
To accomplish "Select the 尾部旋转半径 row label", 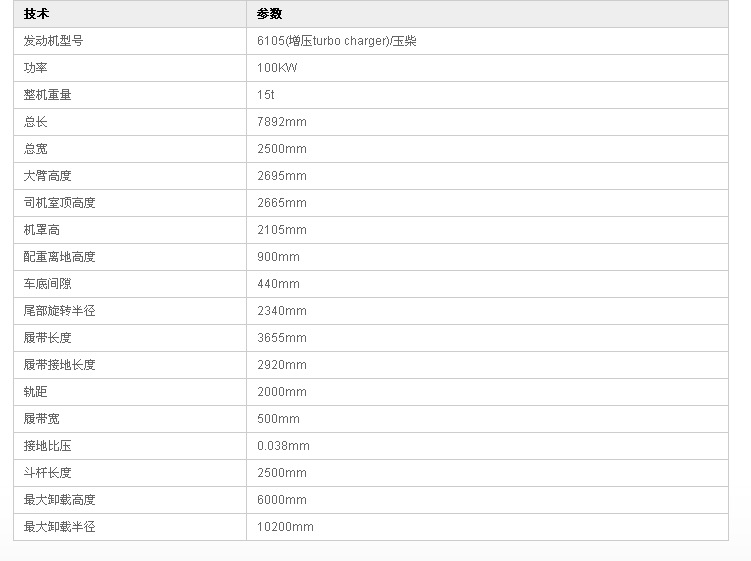I will click(x=59, y=311).
